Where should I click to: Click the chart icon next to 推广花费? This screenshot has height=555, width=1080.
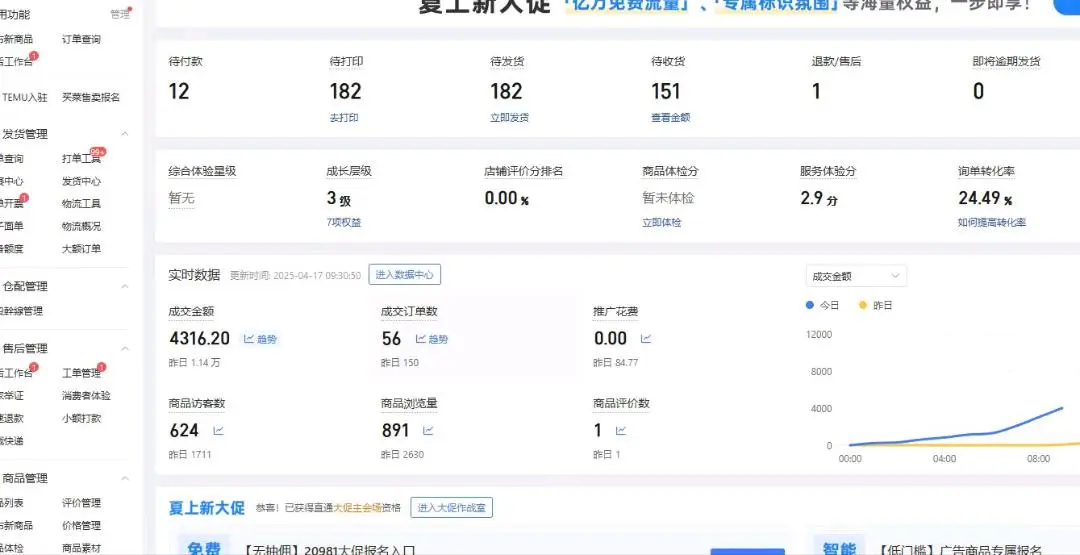pos(646,339)
